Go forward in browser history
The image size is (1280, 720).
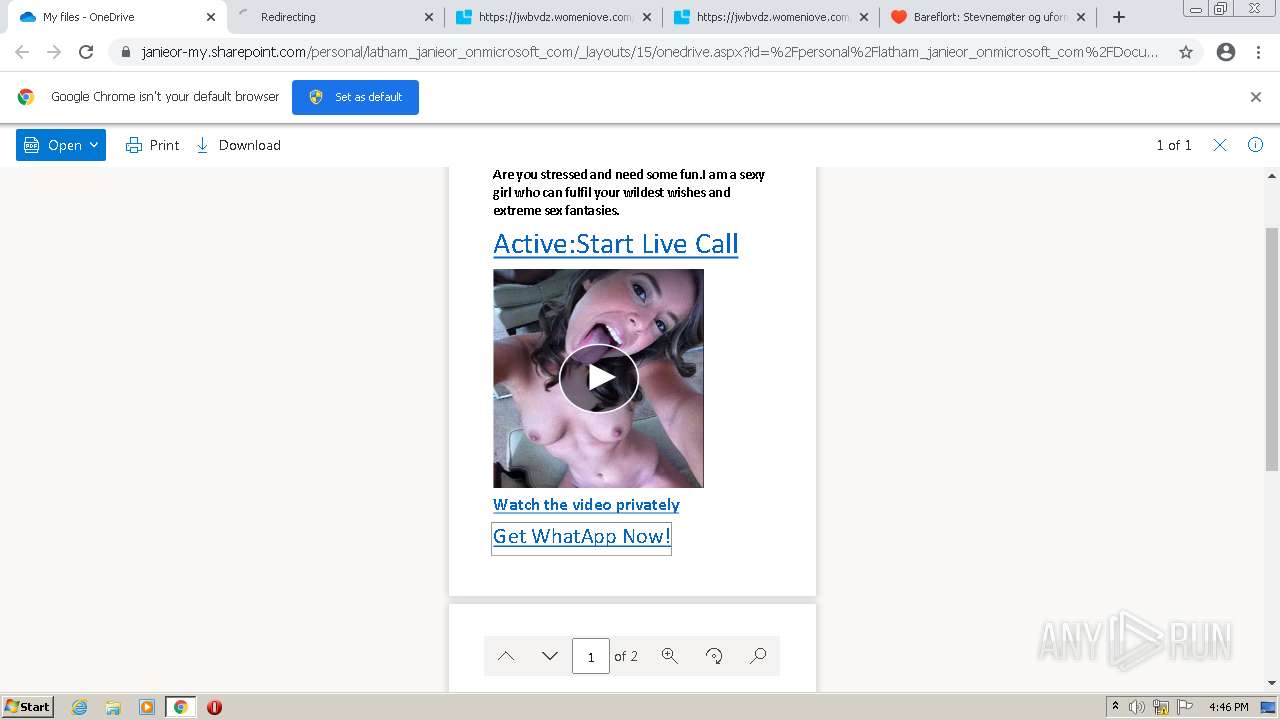click(x=54, y=52)
